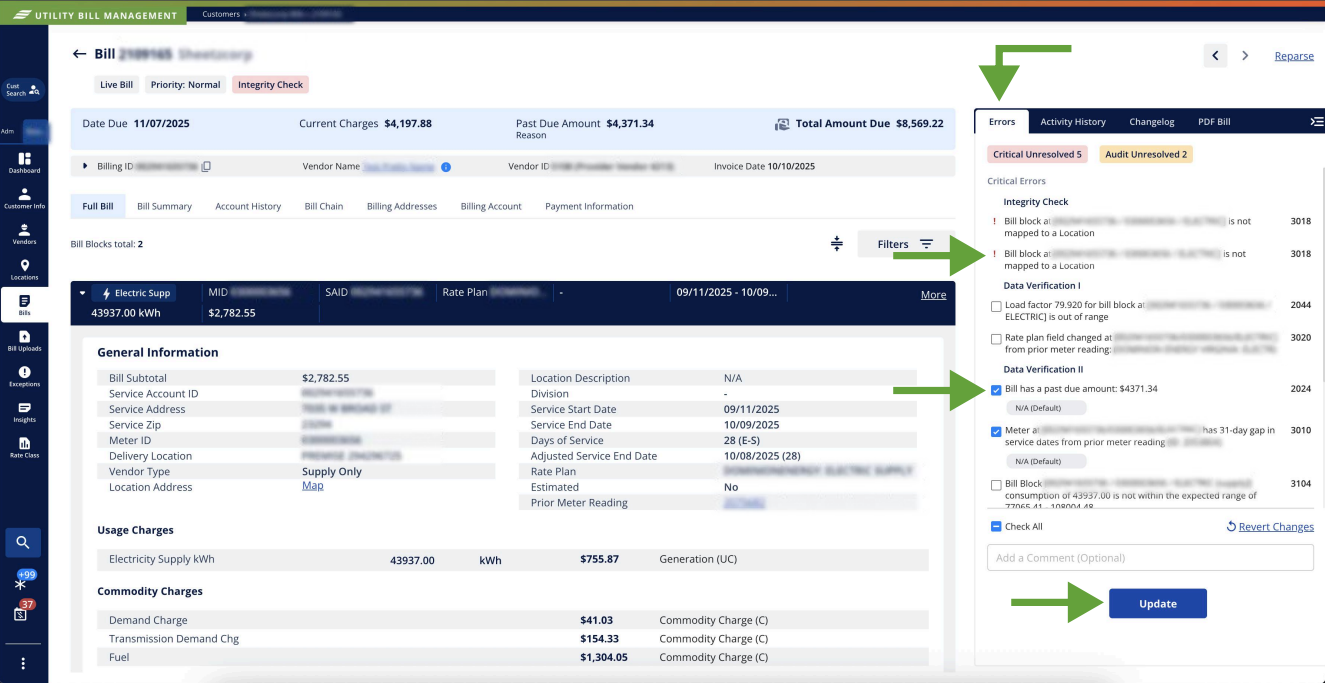This screenshot has height=683, width=1325.
Task: Select the Errors panel tab
Action: pos(1002,121)
